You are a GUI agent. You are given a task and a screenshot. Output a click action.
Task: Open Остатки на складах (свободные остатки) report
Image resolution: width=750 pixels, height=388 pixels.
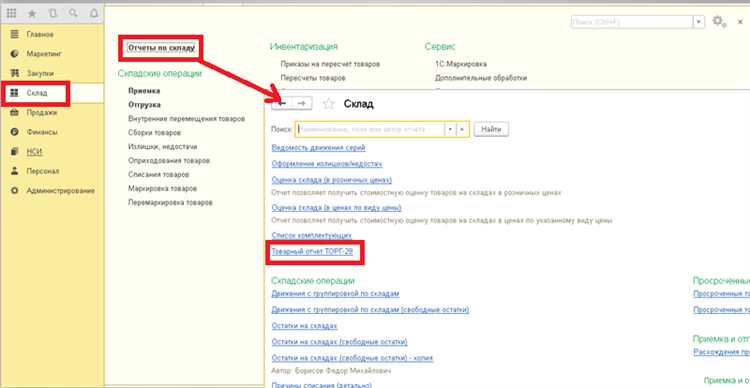pos(340,342)
